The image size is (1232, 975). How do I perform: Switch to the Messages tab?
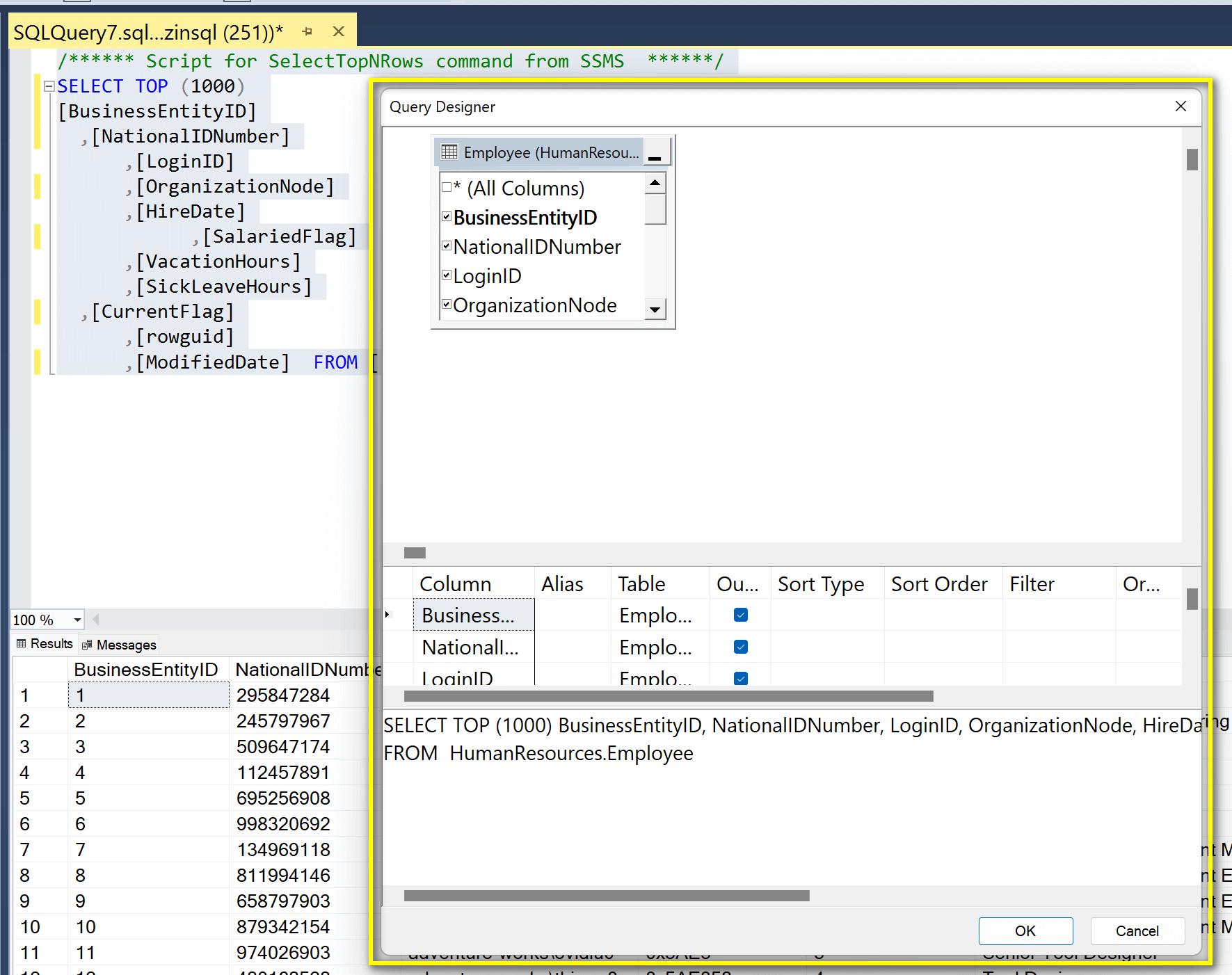tap(119, 645)
